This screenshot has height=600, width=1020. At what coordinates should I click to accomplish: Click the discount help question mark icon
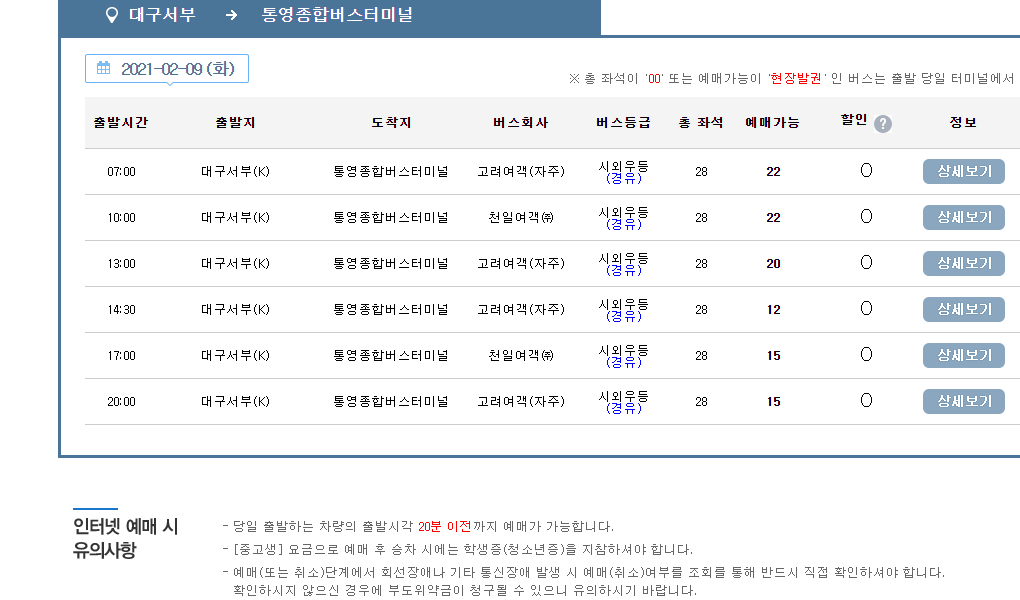click(883, 124)
